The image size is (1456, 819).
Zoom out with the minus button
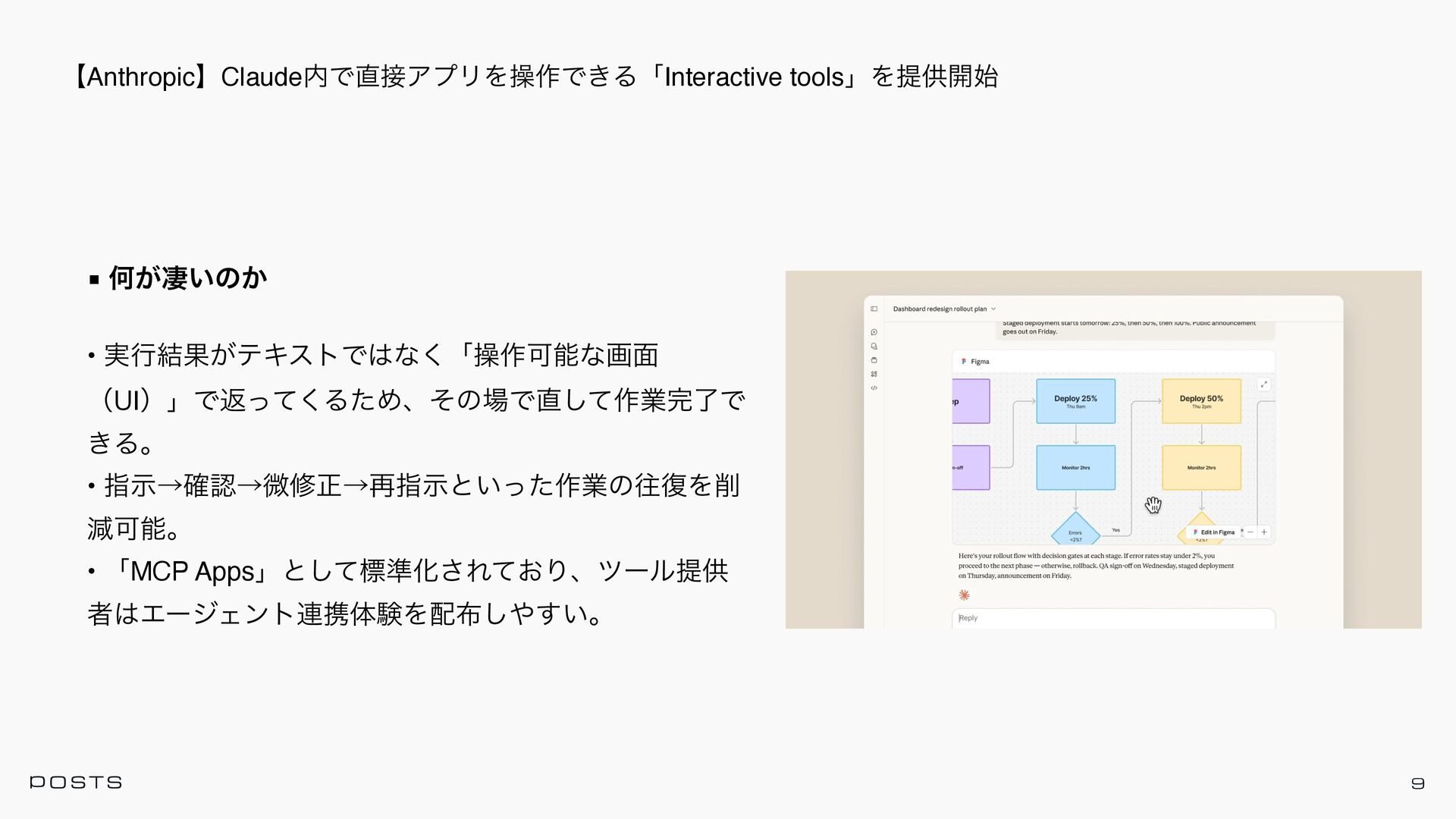pyautogui.click(x=1250, y=532)
